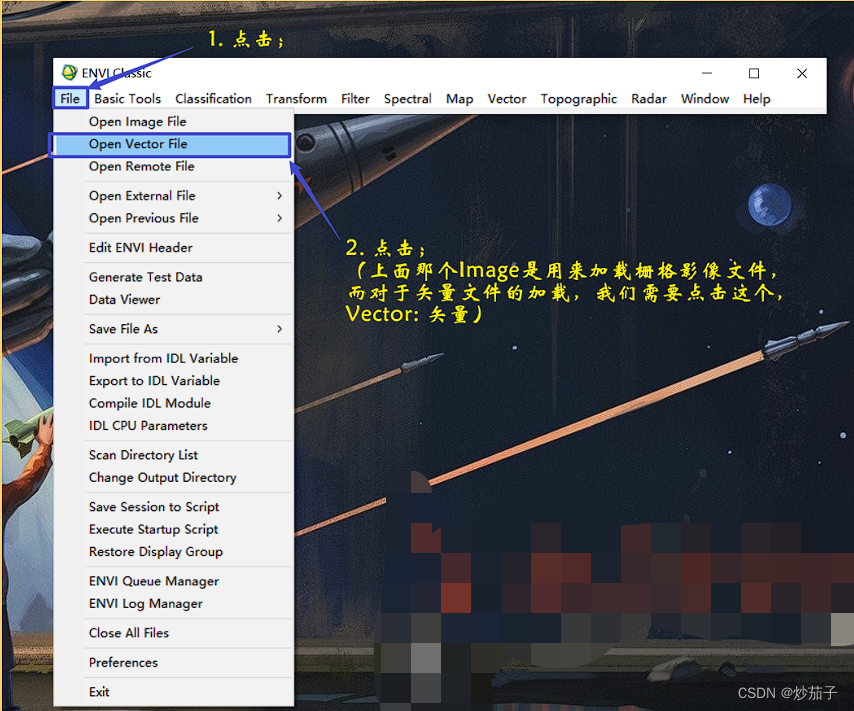The image size is (854, 711).
Task: Open the Map menu
Action: pyautogui.click(x=459, y=99)
